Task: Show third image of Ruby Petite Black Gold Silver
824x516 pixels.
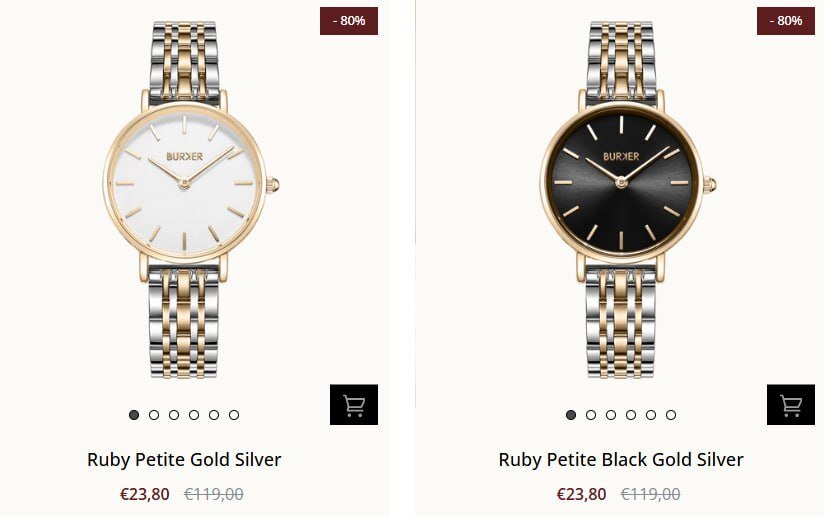Action: (611, 415)
